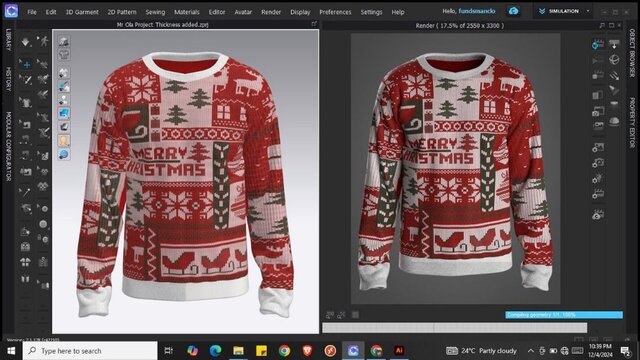Open the Render menu
Screen dimensions: 640x360
coord(271,12)
